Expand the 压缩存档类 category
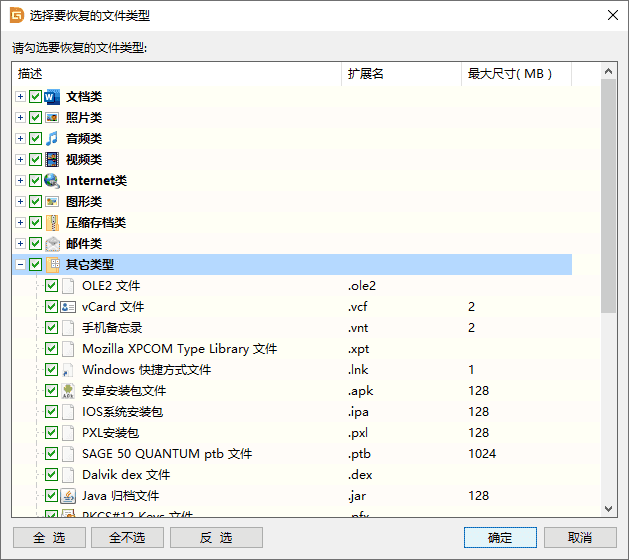 pyautogui.click(x=20, y=223)
